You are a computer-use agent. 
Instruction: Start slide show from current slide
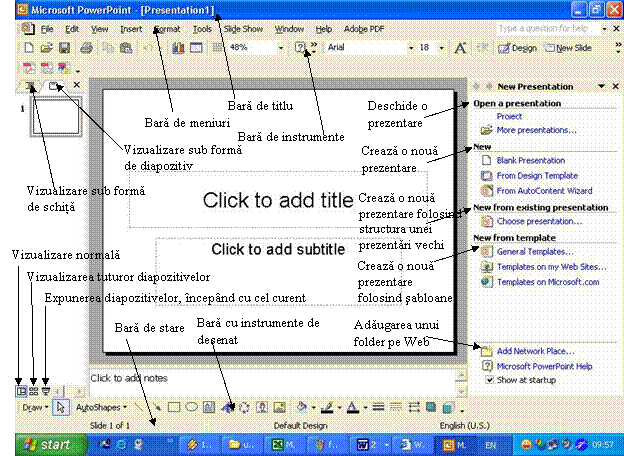[x=45, y=392]
